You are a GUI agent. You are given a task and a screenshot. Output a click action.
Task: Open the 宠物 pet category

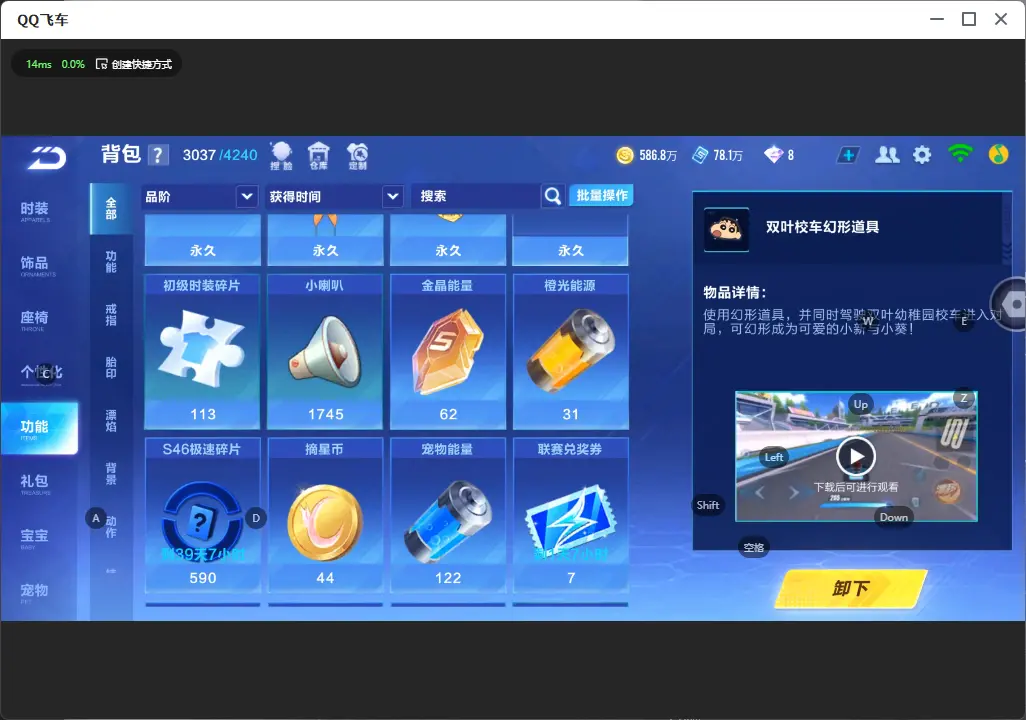(35, 592)
